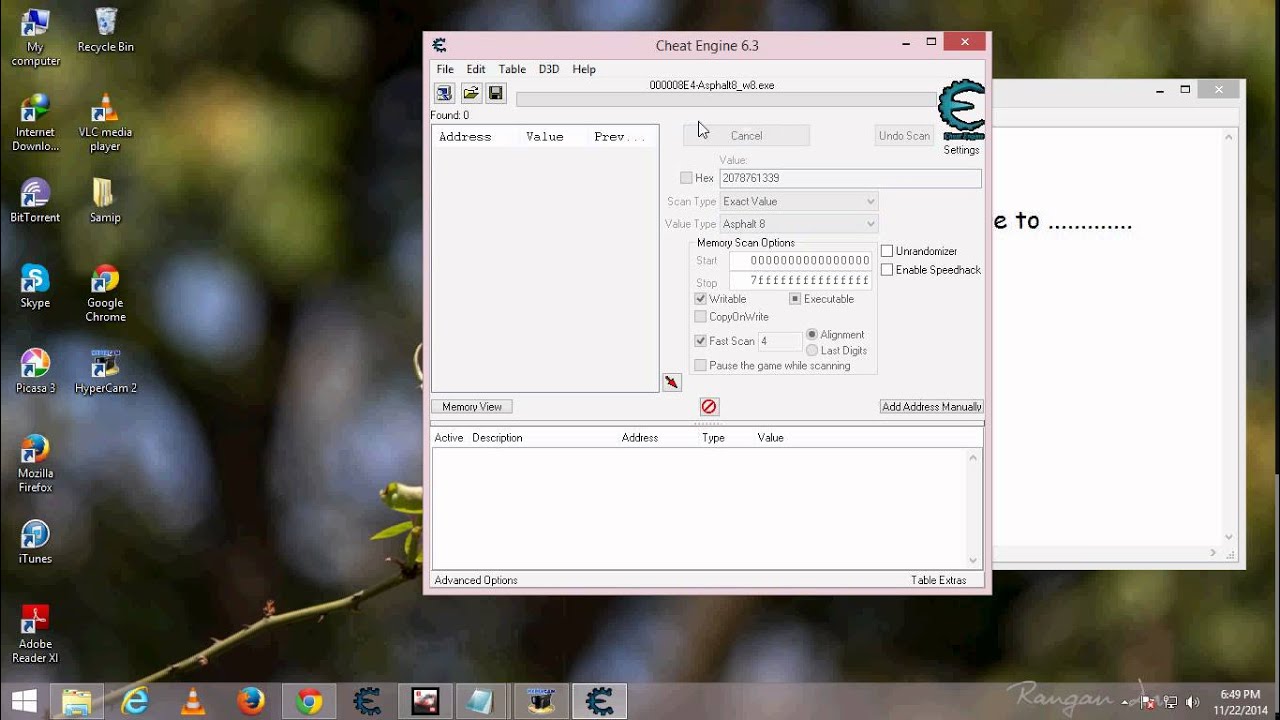Click the Value column header in results list
This screenshot has height=720, width=1280.
point(545,137)
